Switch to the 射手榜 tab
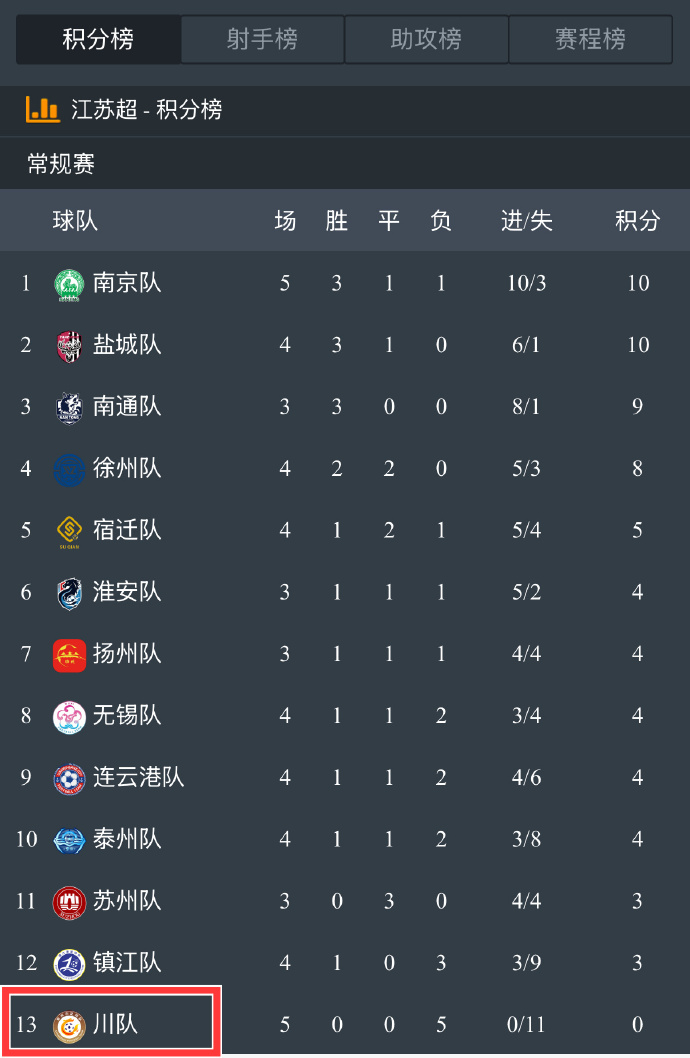690x1058 pixels. point(262,40)
